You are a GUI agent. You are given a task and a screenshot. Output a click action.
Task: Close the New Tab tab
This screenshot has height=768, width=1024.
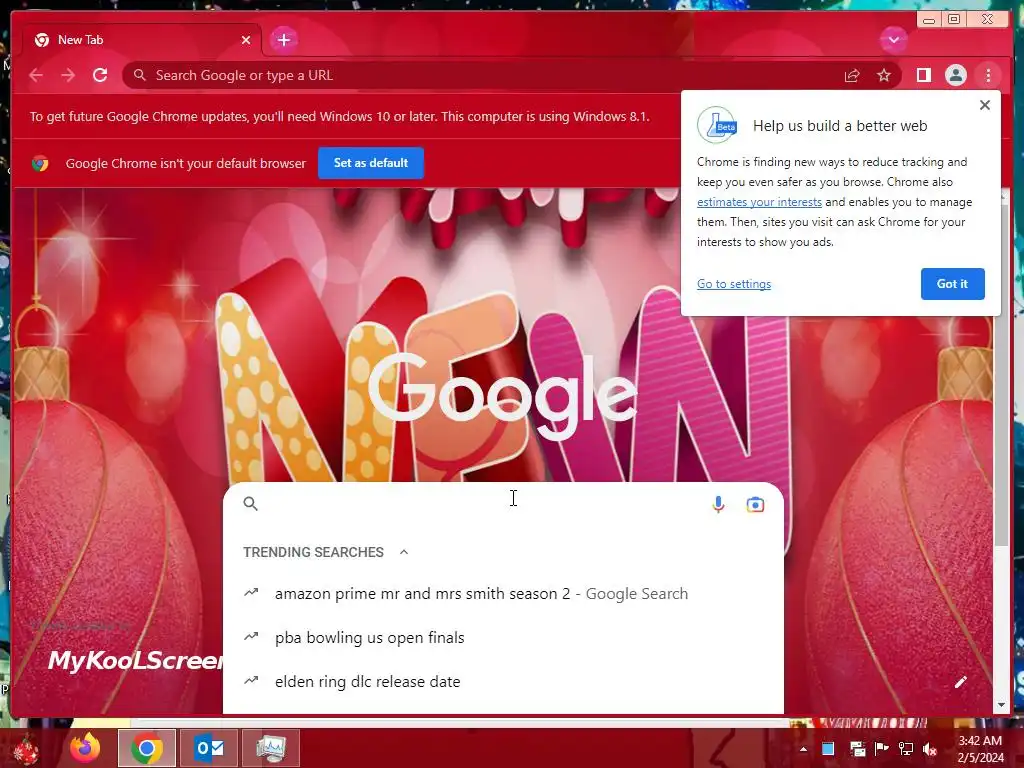tap(246, 40)
